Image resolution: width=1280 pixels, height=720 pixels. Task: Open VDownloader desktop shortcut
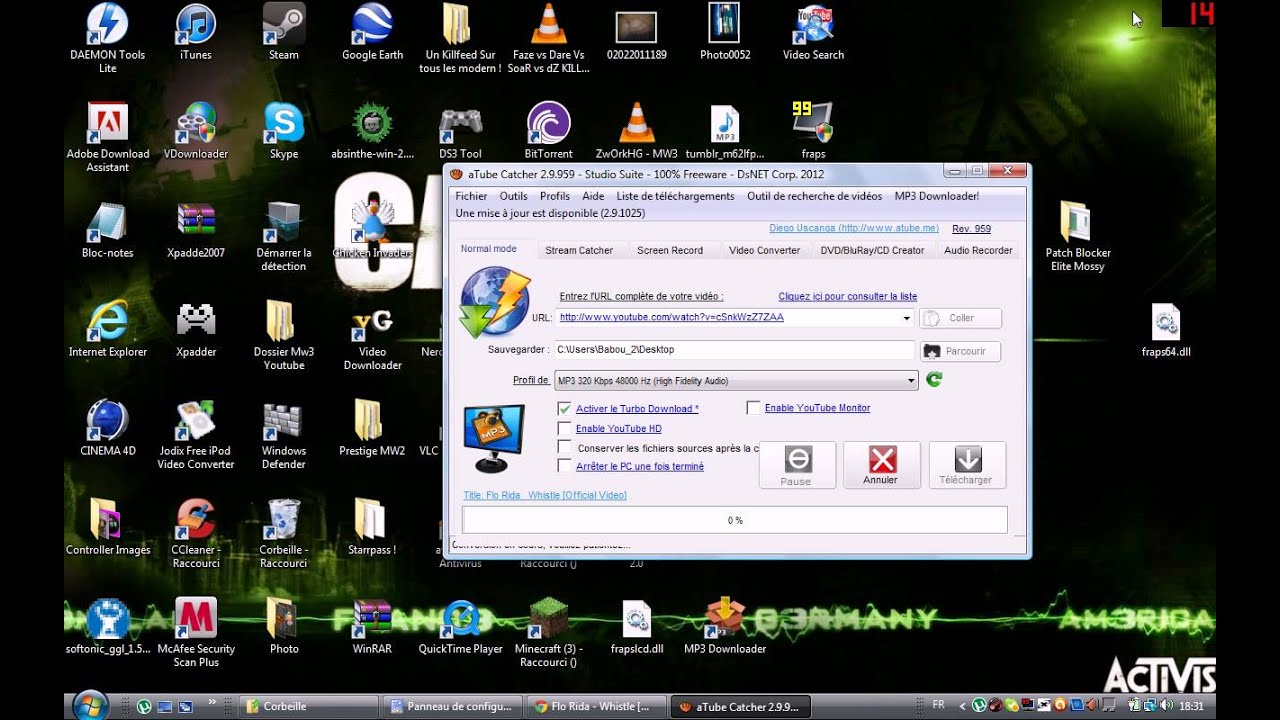tap(196, 131)
